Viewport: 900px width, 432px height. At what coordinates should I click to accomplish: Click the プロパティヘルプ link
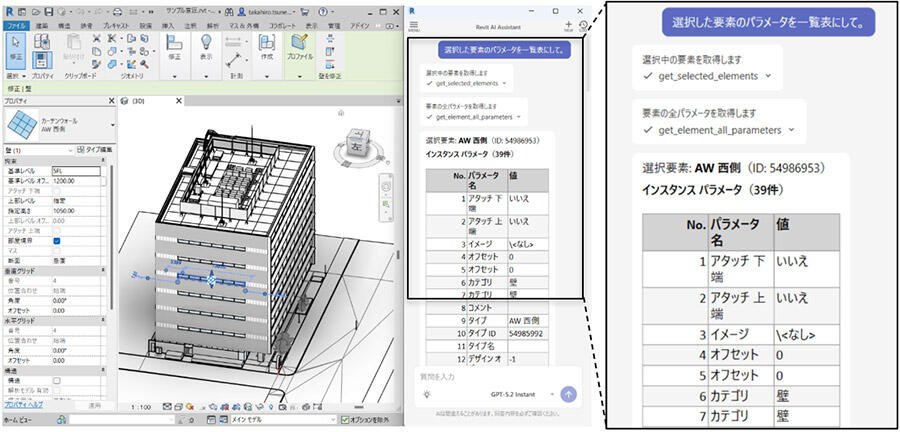click(x=24, y=406)
